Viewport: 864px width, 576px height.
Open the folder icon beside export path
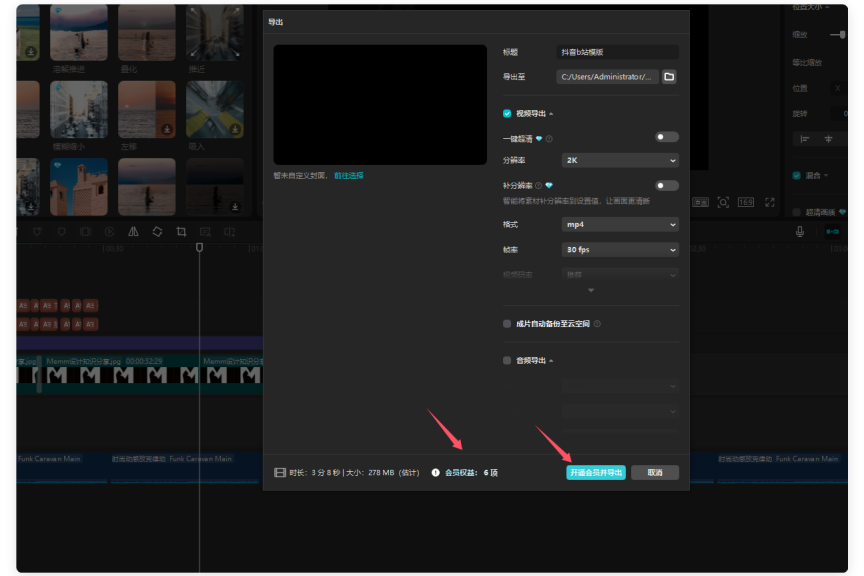coord(669,76)
